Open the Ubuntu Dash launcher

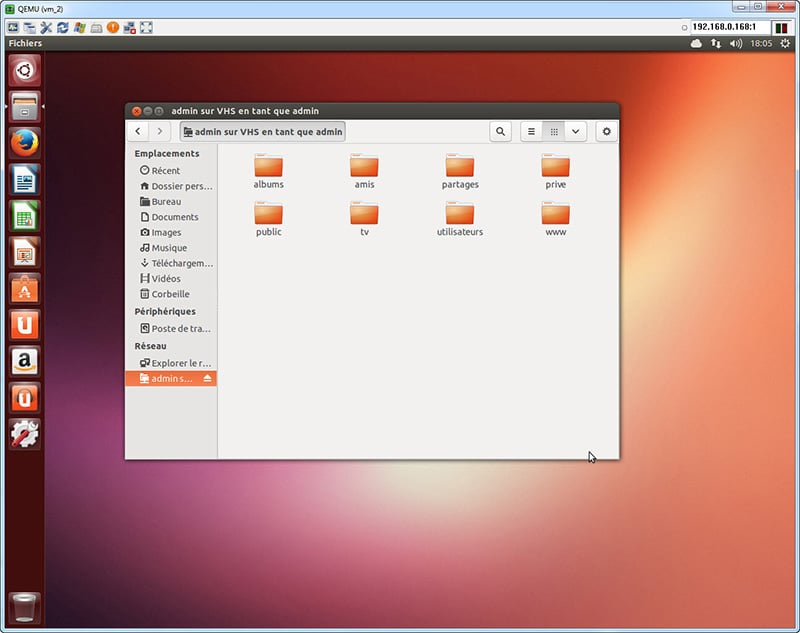pos(24,70)
